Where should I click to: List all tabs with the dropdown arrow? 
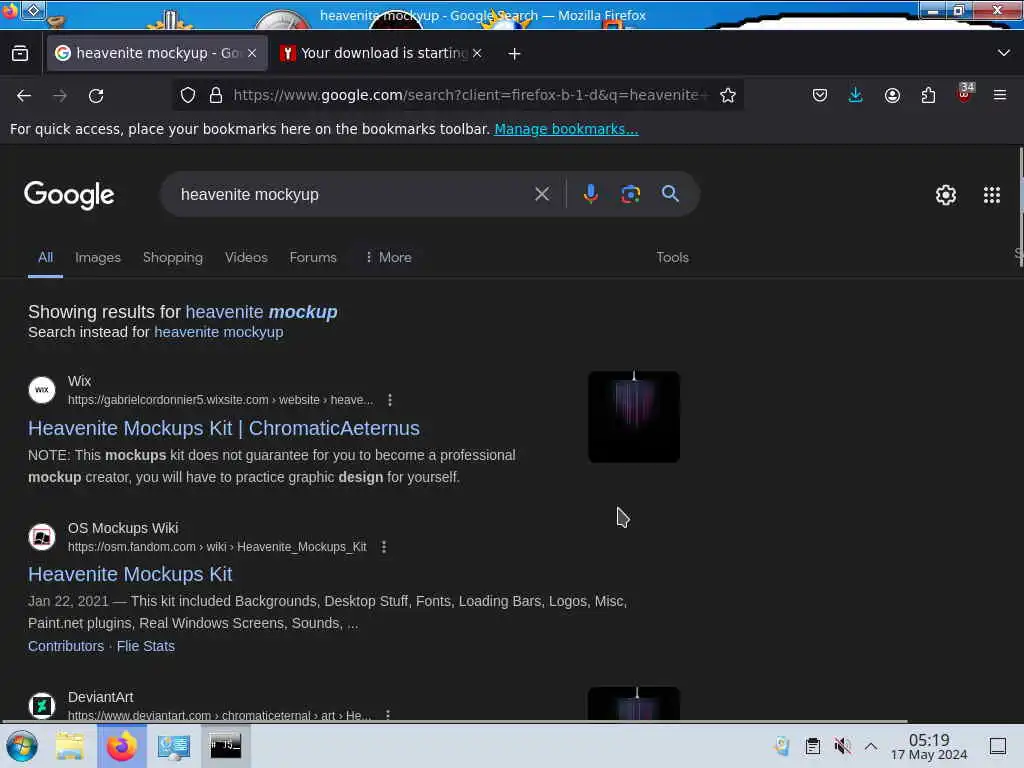(1004, 53)
